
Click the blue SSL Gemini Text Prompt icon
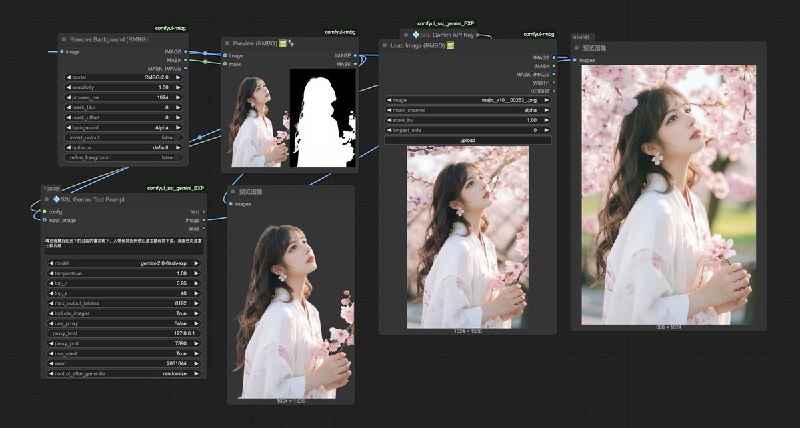point(57,200)
